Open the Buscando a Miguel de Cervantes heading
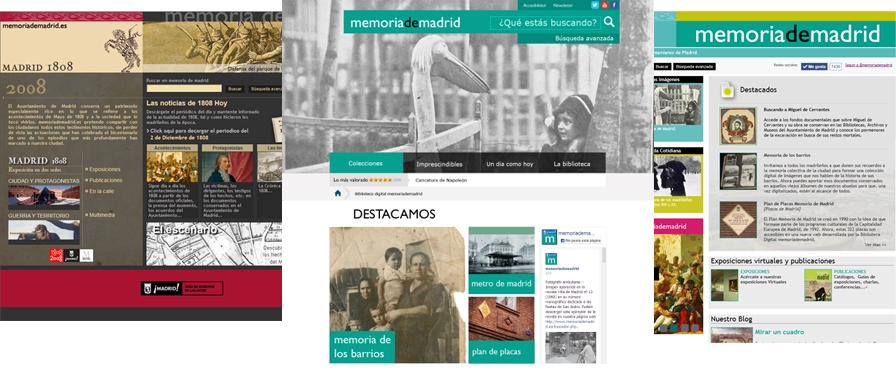This screenshot has width=896, height=371. [797, 109]
